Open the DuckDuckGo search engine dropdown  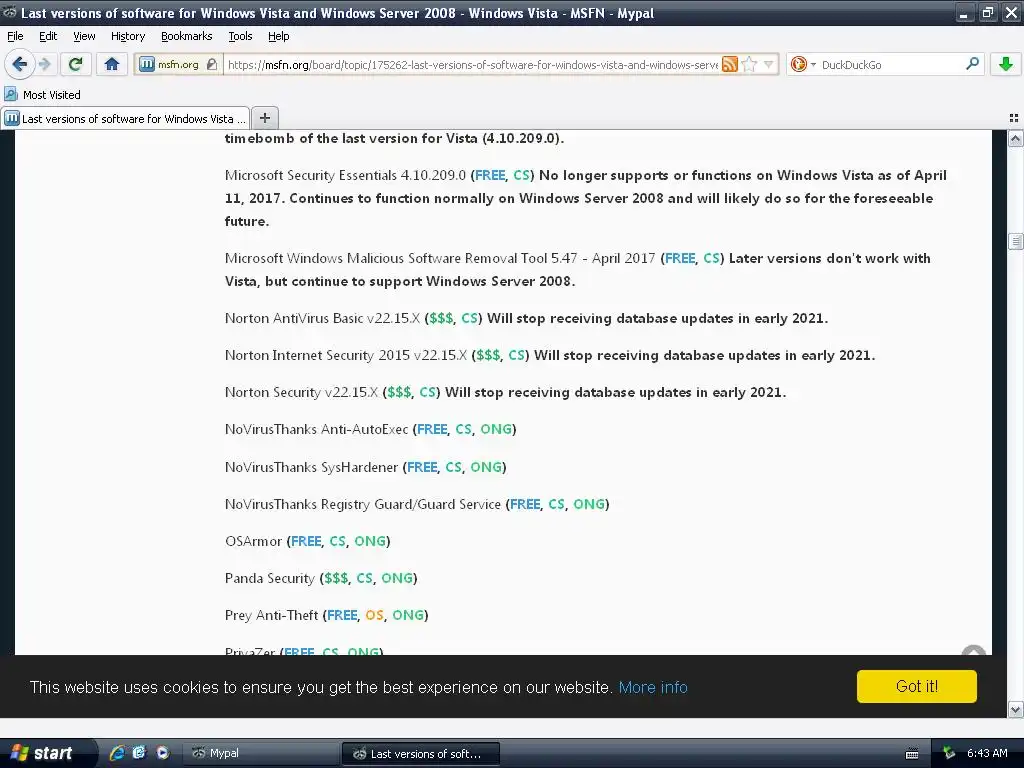tap(803, 64)
